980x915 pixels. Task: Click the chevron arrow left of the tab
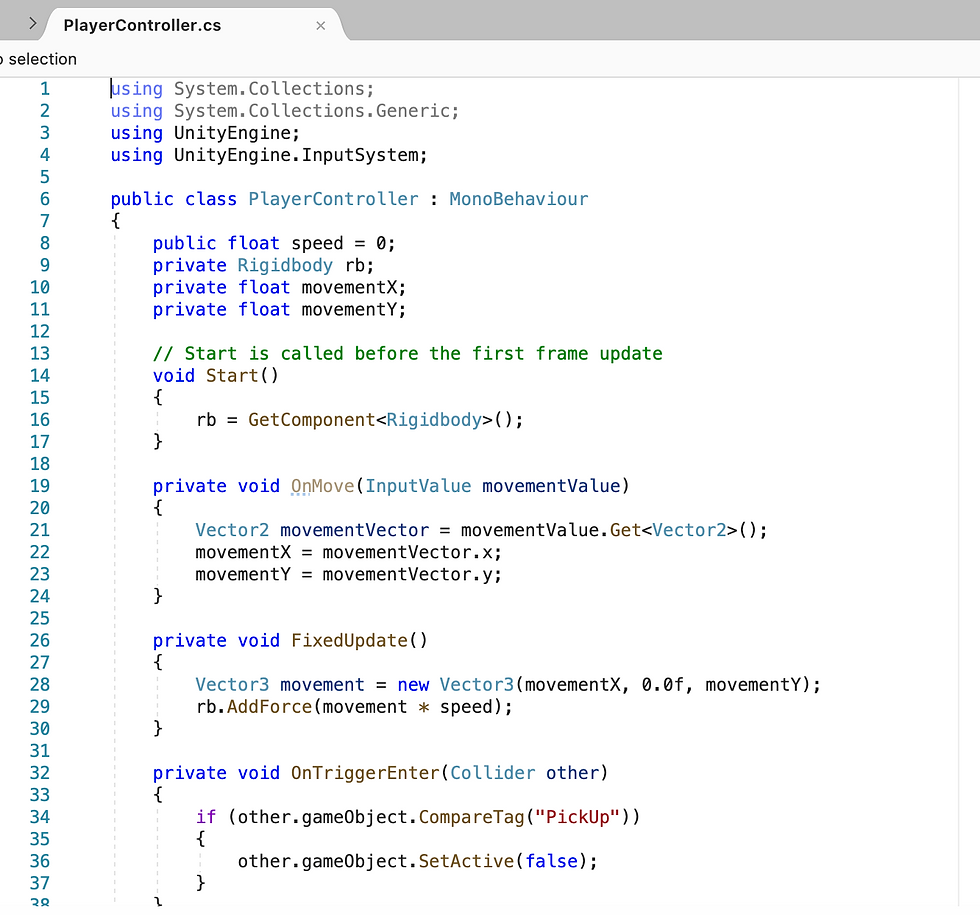coord(32,24)
